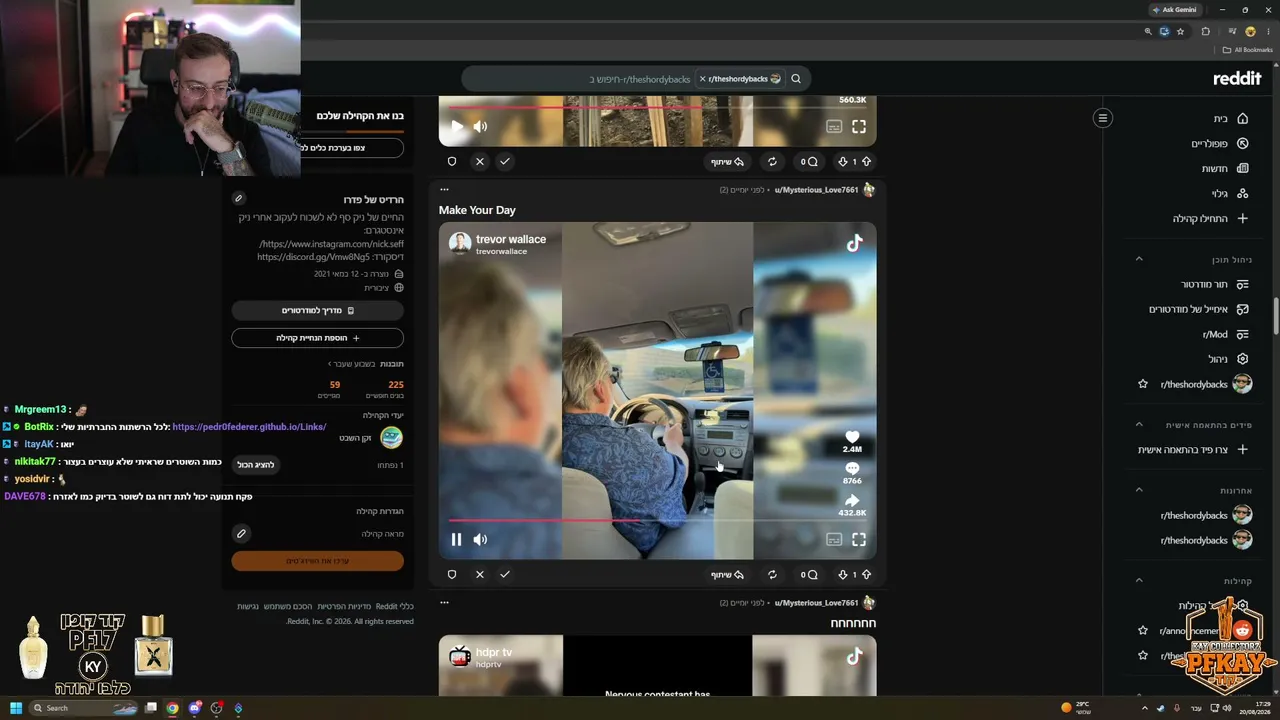The height and width of the screenshot is (720, 1280).
Task: Remove the Make Your Day post
Action: tap(480, 574)
